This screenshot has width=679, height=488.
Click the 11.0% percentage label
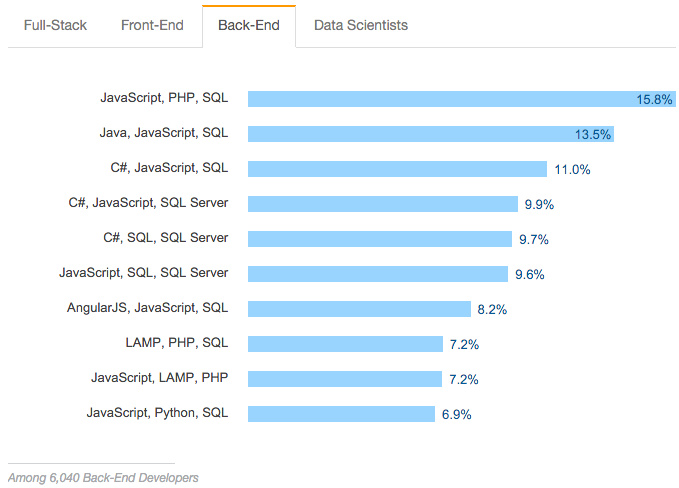(x=572, y=169)
